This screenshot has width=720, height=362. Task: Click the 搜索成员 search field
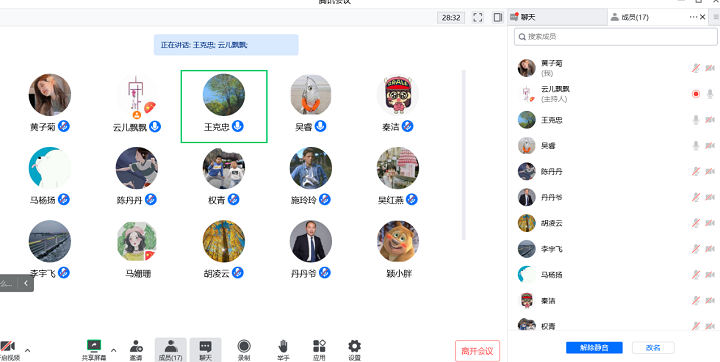pos(615,36)
